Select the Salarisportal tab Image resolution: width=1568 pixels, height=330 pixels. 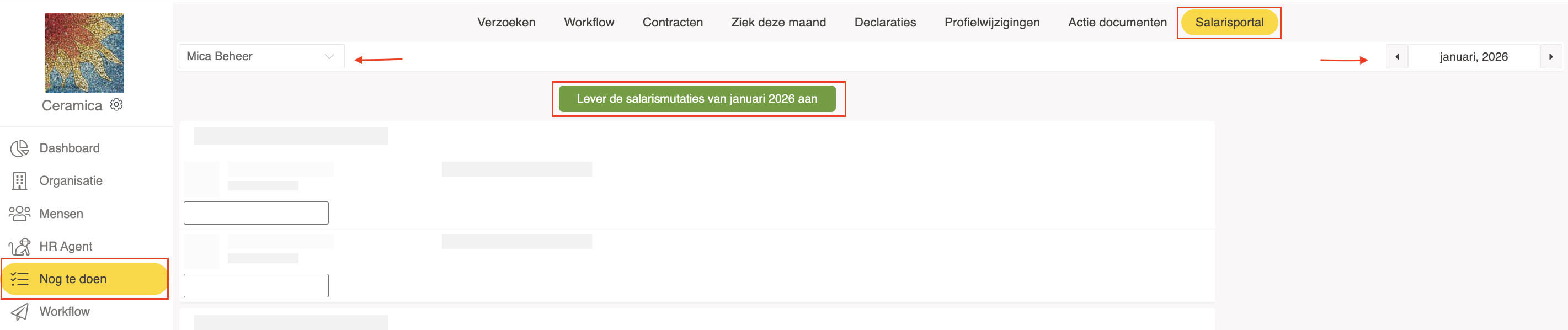tap(1228, 23)
